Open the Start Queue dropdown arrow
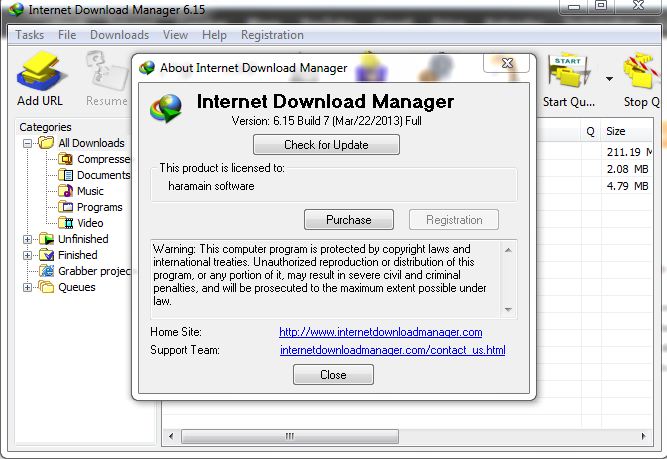The image size is (667, 459). (609, 79)
